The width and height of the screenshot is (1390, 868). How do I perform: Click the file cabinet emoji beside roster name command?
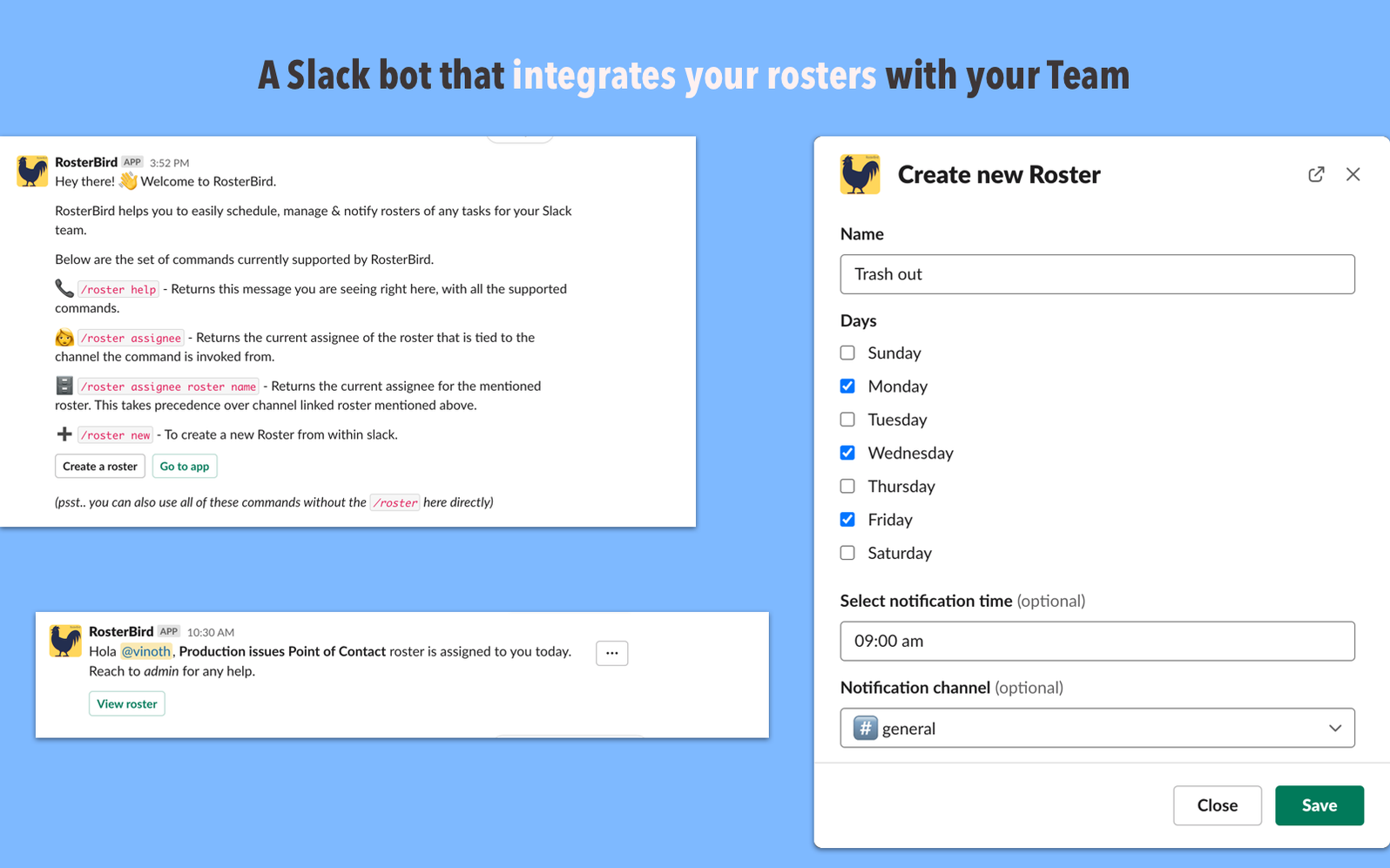click(64, 385)
